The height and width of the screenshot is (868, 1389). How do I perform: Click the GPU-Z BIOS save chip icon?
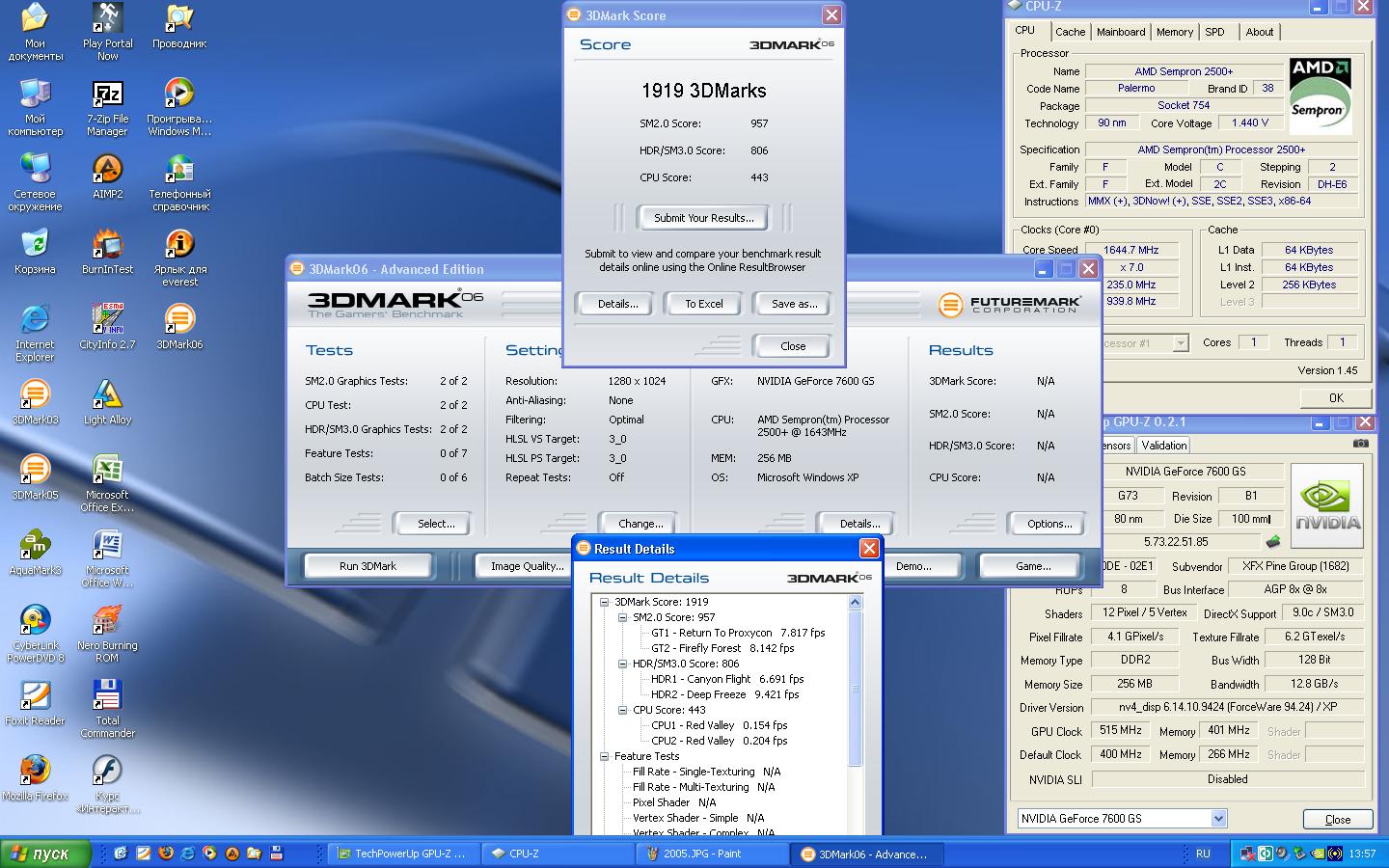click(x=1274, y=542)
